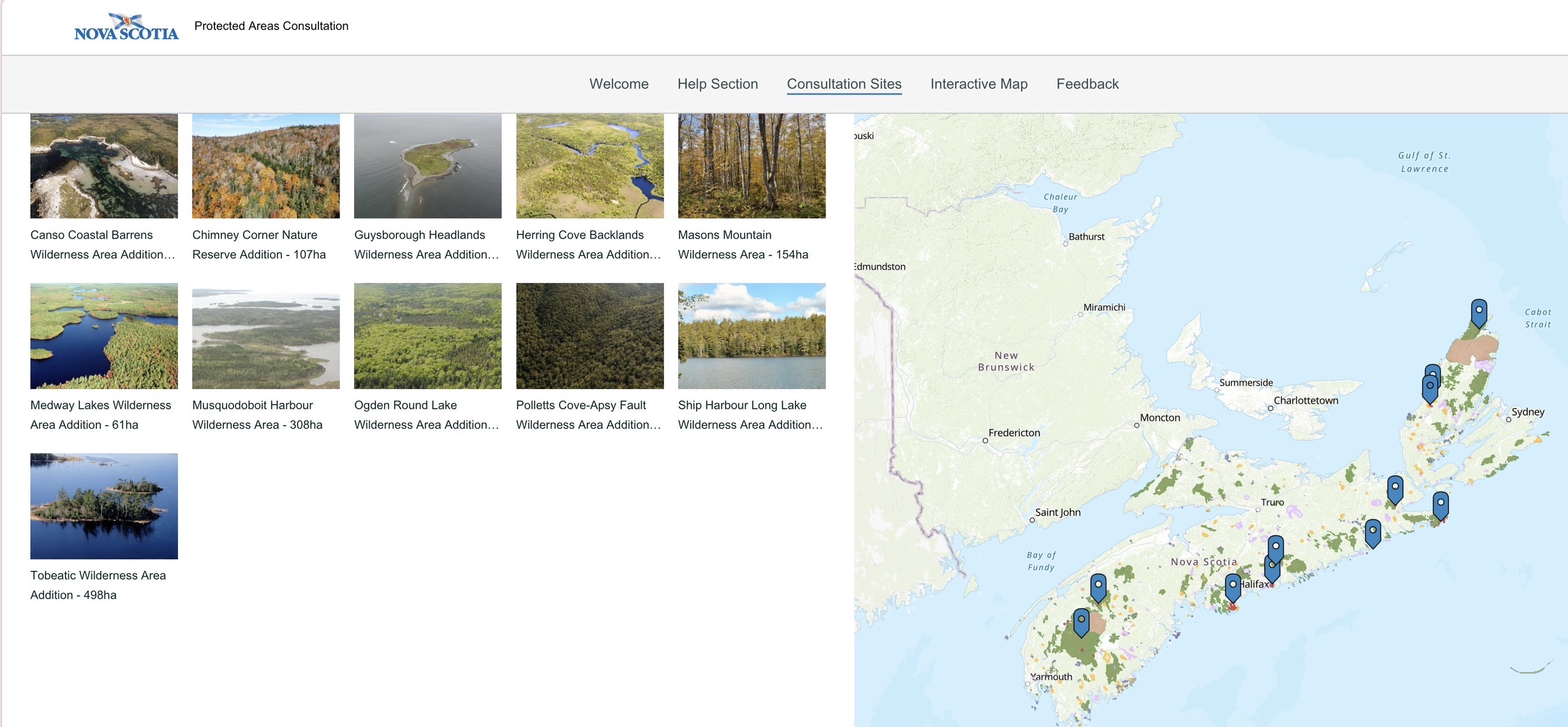Click the Nova Scotia logo
1568x727 pixels.
click(x=126, y=27)
